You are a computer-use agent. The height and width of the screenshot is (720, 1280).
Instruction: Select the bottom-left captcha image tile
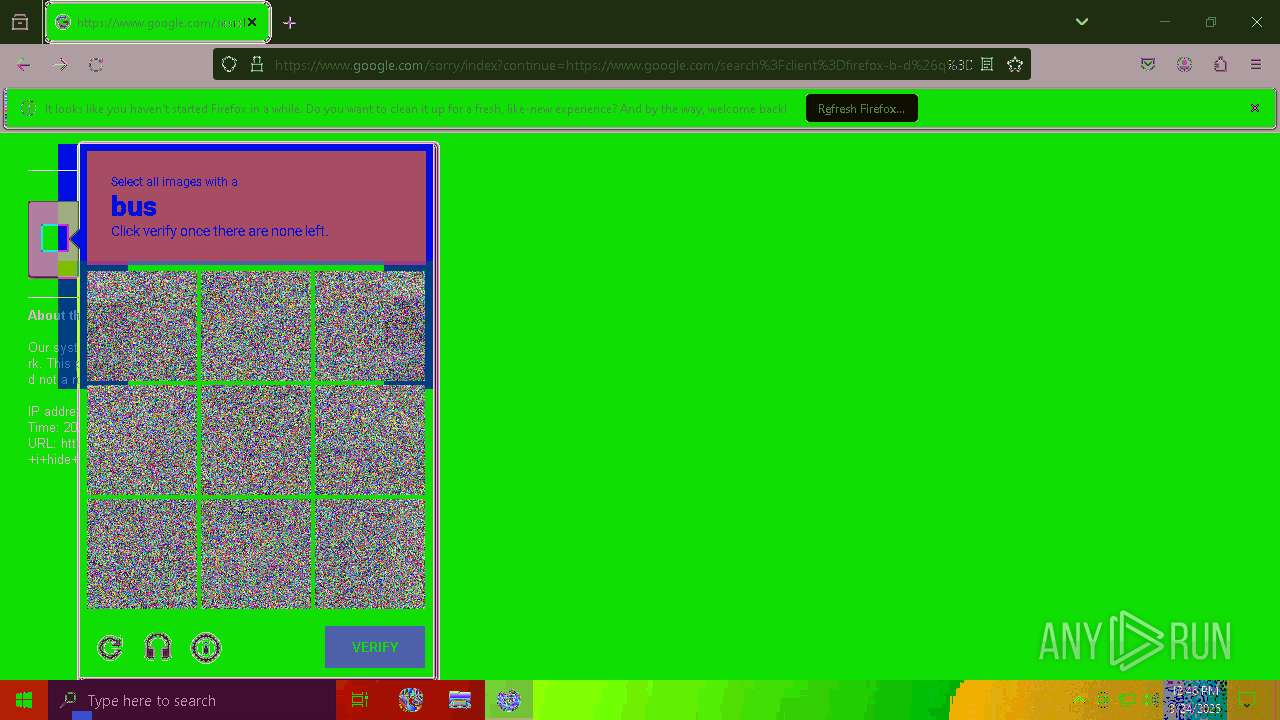coord(142,554)
